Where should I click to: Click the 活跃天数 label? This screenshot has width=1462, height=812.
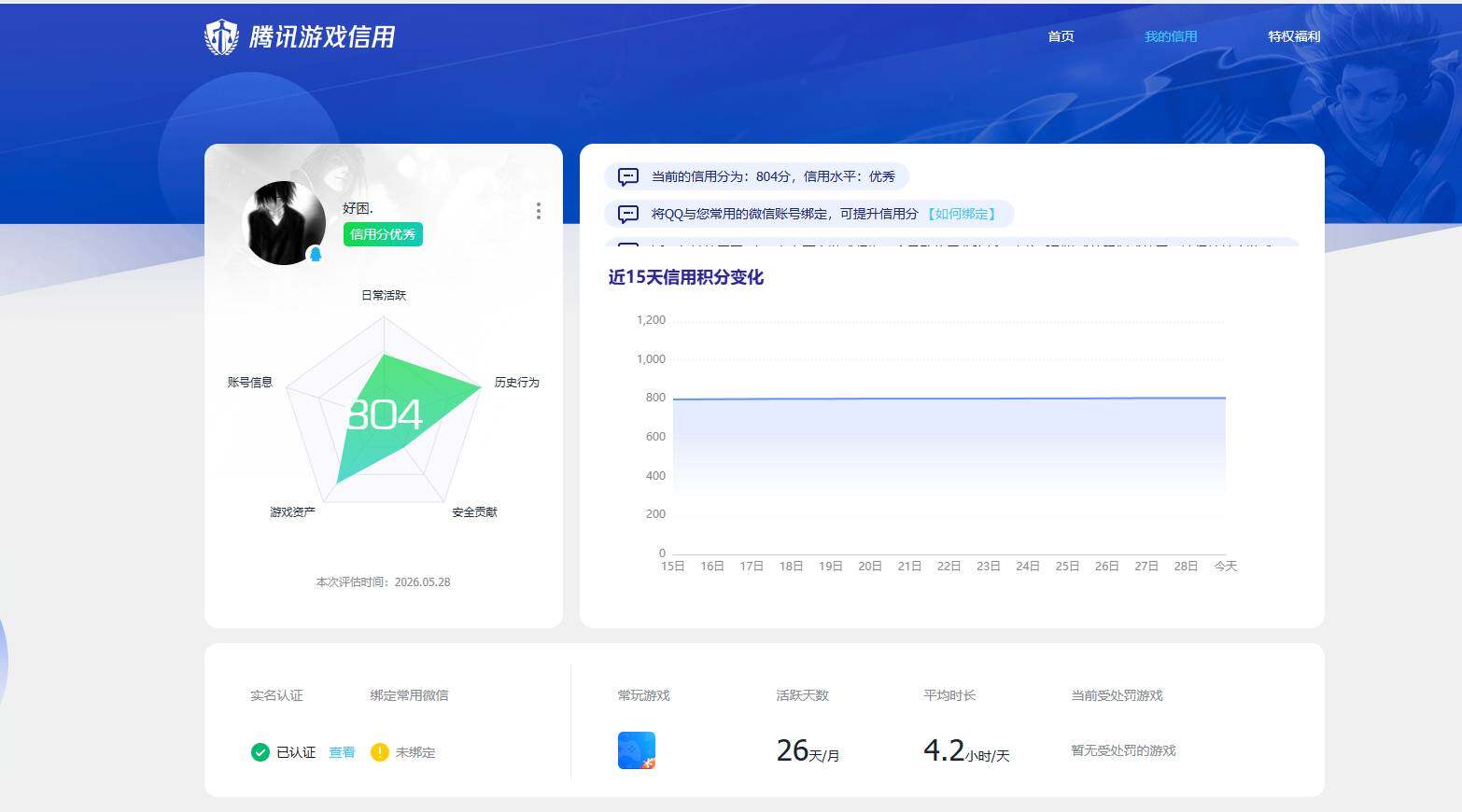tap(802, 695)
